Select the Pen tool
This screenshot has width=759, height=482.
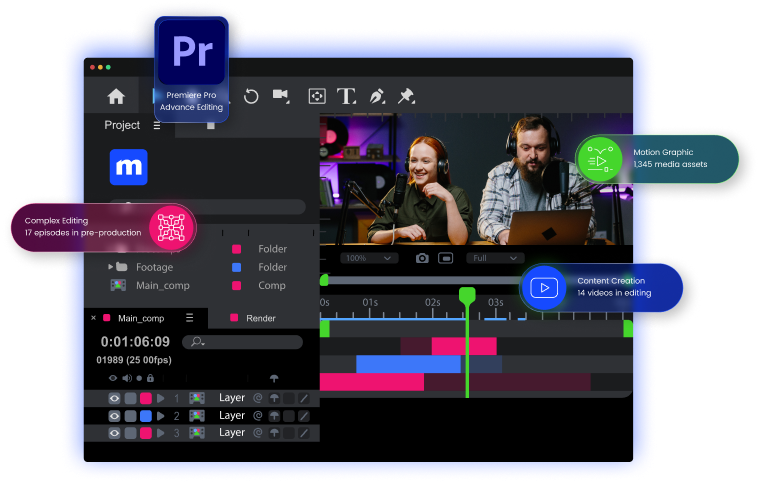click(x=377, y=96)
